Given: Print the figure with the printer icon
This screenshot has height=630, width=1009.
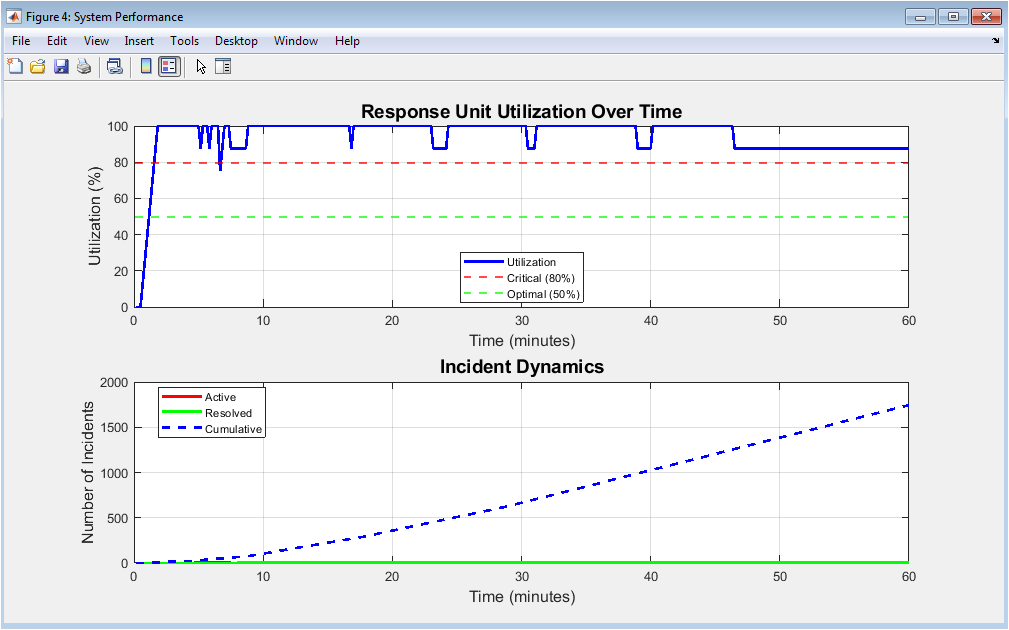Looking at the screenshot, I should (84, 67).
